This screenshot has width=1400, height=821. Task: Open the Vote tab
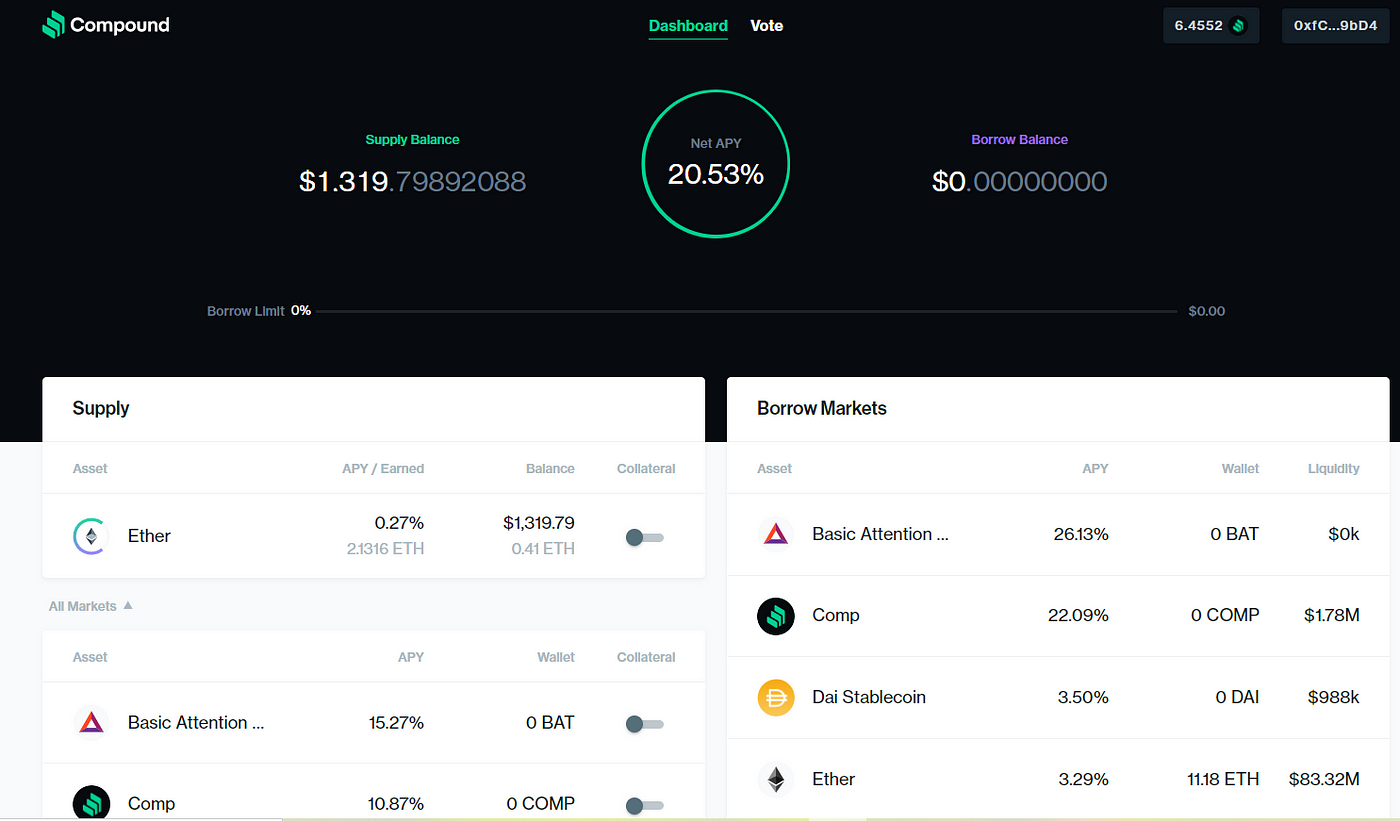(767, 26)
